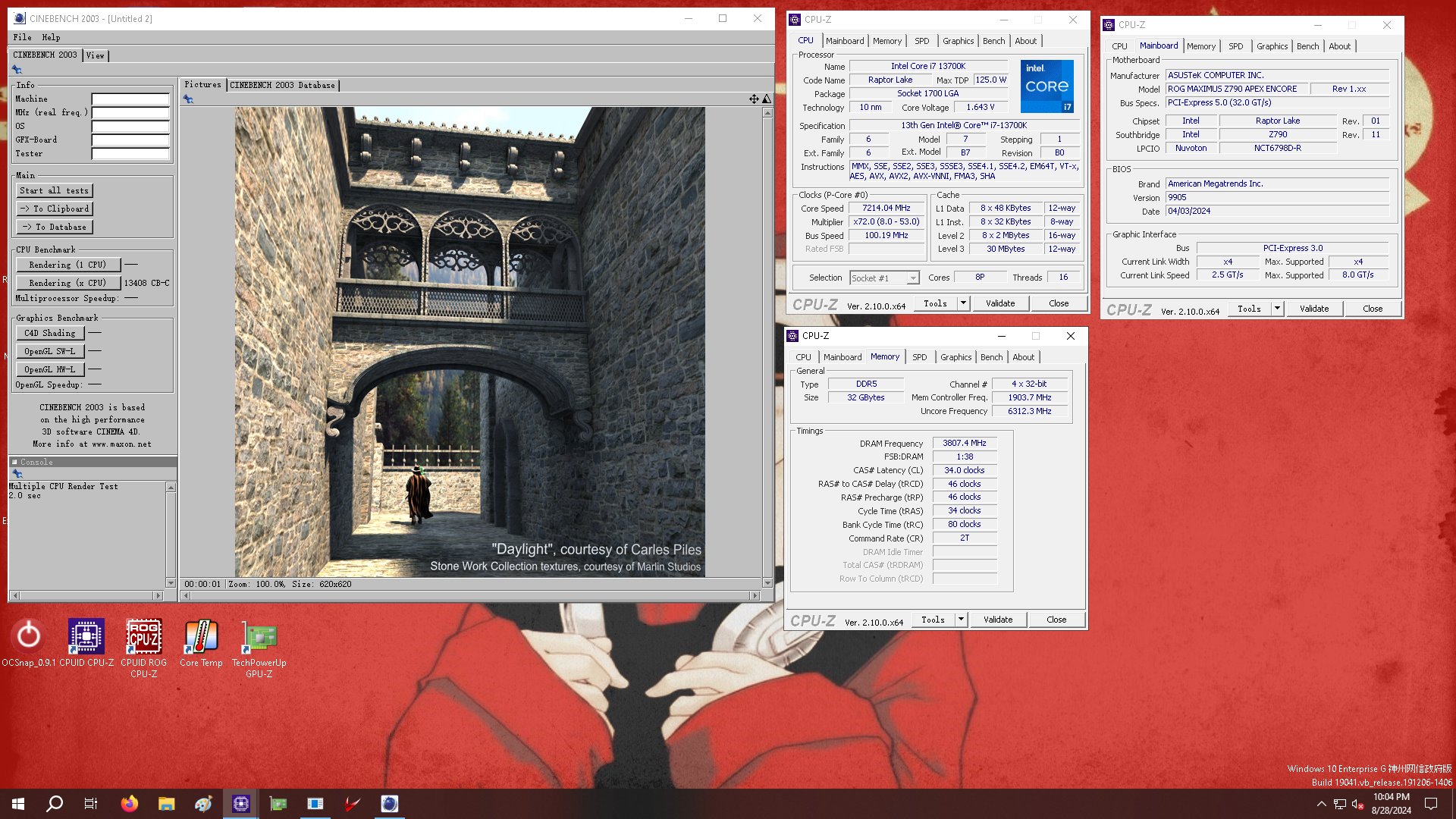Image resolution: width=1456 pixels, height=819 pixels.
Task: Open Graphics tab in CPU-Z Mainboard window
Action: [1272, 46]
